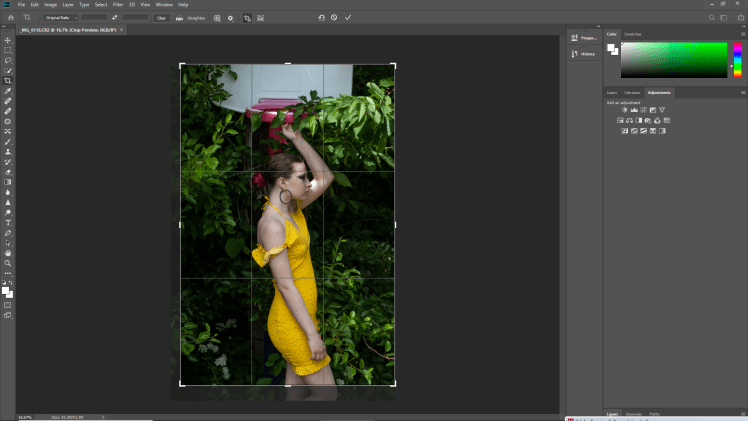748x421 pixels.
Task: Switch to the Swatches tab
Action: (x=633, y=34)
